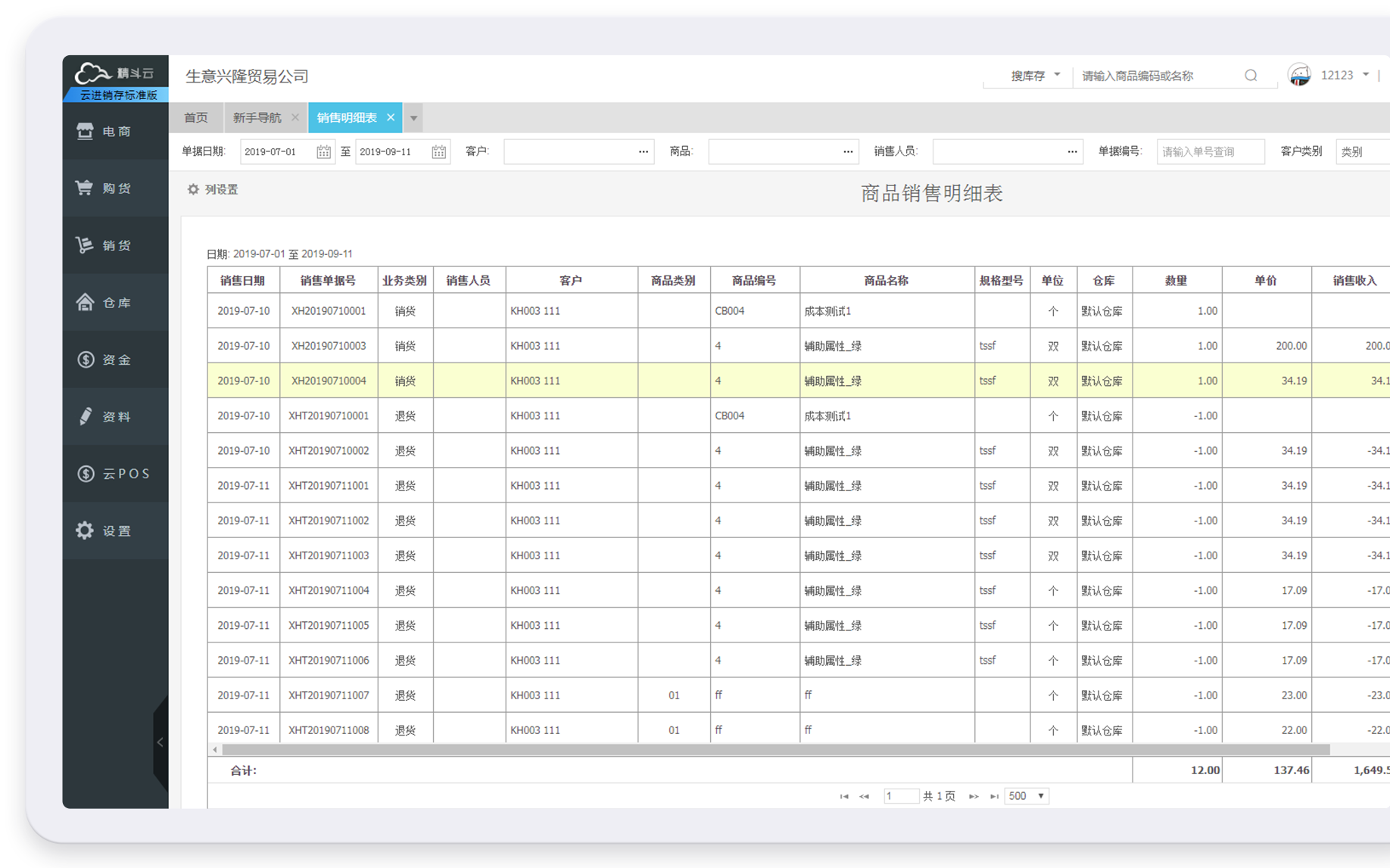Viewport: 1390px width, 868px height.
Task: Open the start date calendar icon
Action: pos(323,152)
